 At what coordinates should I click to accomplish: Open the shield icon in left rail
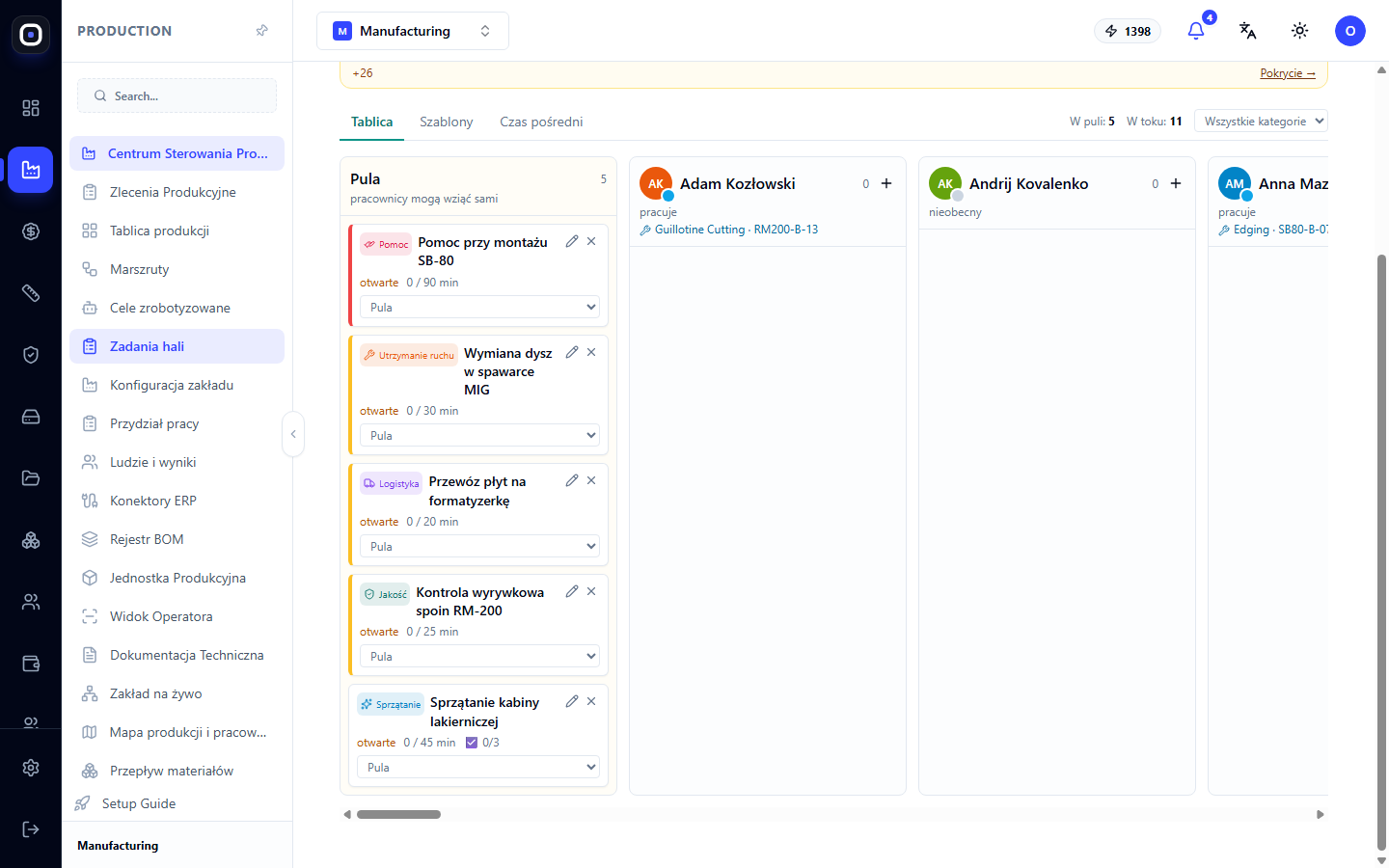(31, 355)
